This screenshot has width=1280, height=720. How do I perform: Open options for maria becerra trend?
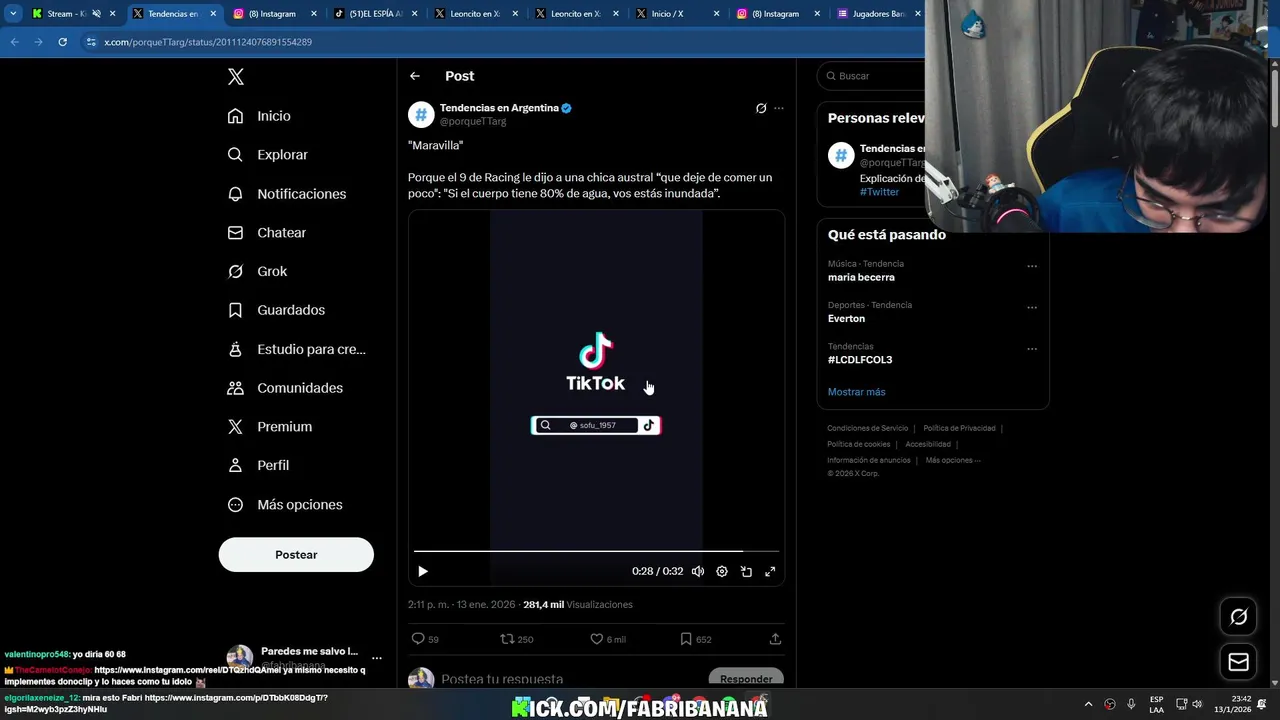click(x=1032, y=266)
